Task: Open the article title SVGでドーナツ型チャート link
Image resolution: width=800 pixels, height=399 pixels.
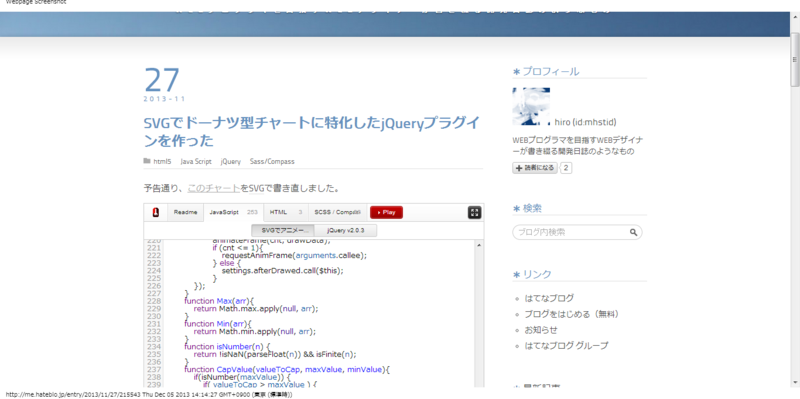Action: (x=311, y=131)
